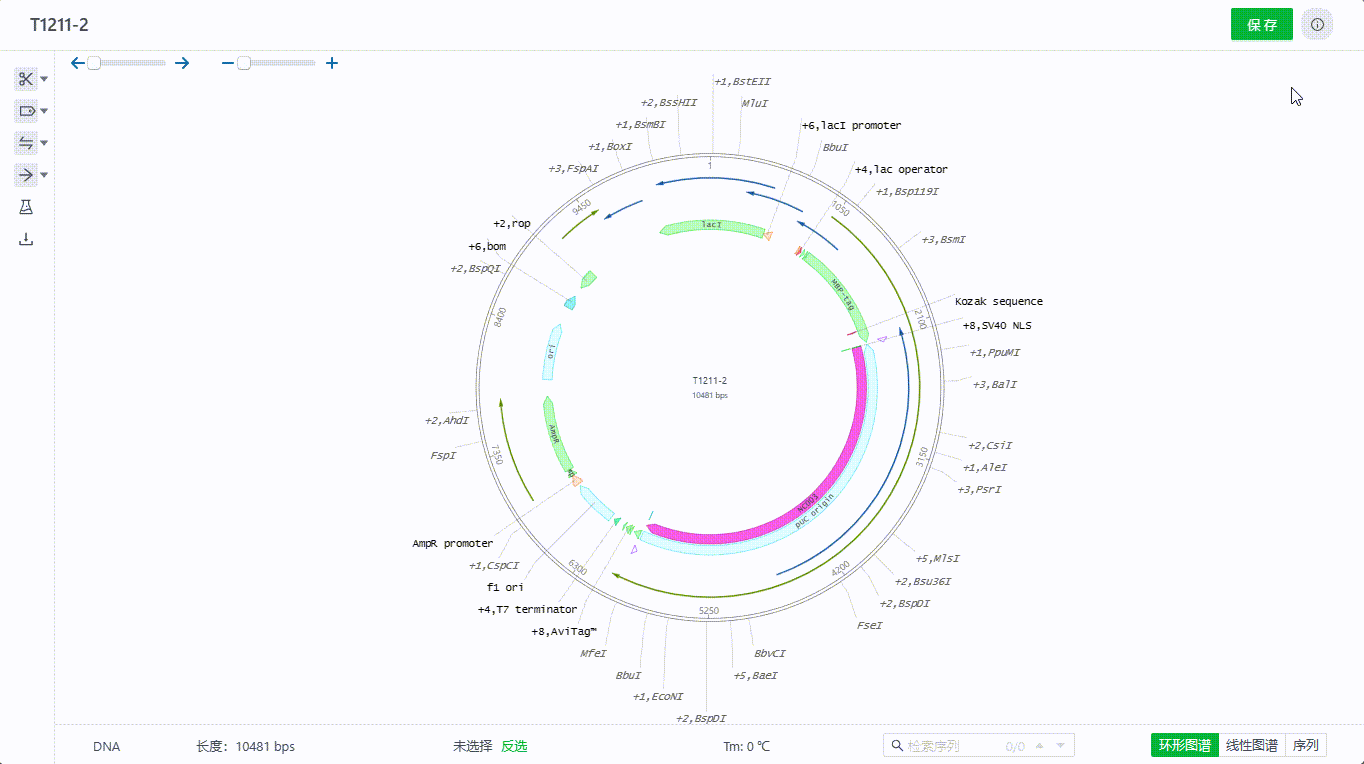
Task: Open the info icon beside save
Action: [x=1317, y=24]
